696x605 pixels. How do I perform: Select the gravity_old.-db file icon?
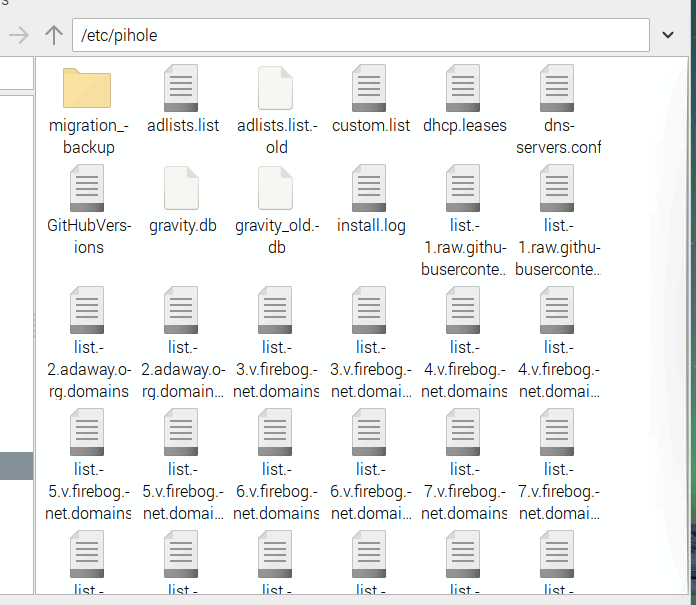[275, 188]
